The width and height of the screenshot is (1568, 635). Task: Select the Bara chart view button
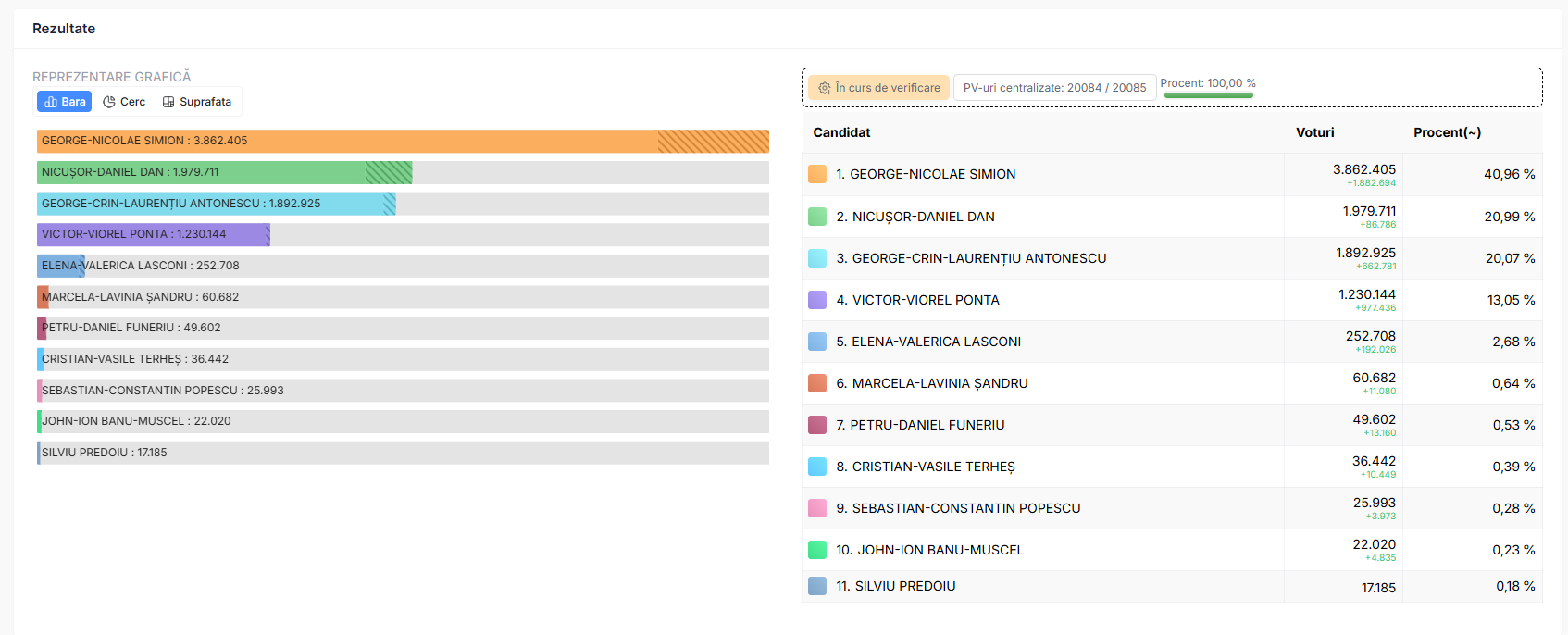pos(64,102)
